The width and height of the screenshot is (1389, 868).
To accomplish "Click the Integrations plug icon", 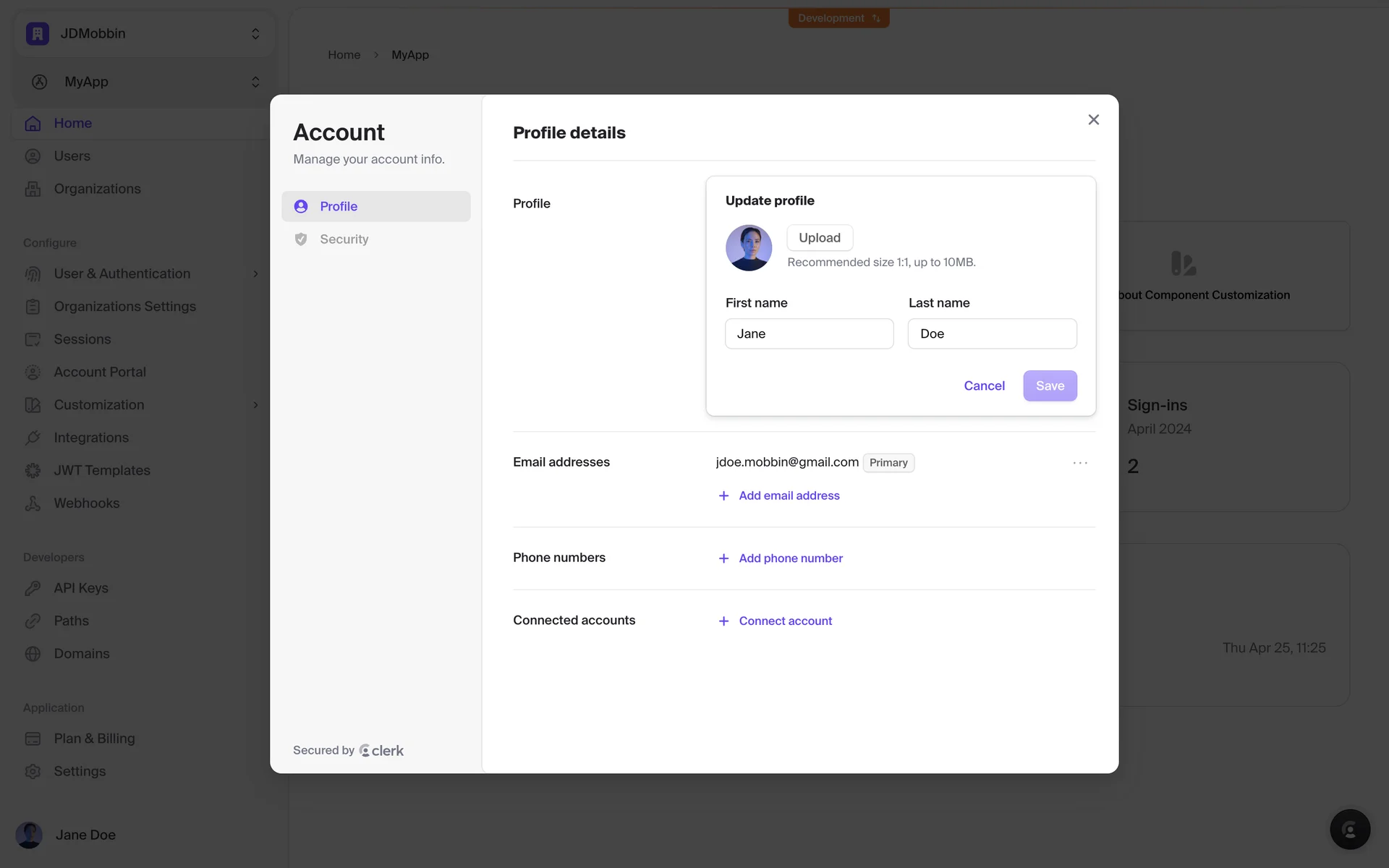I will pos(33,438).
